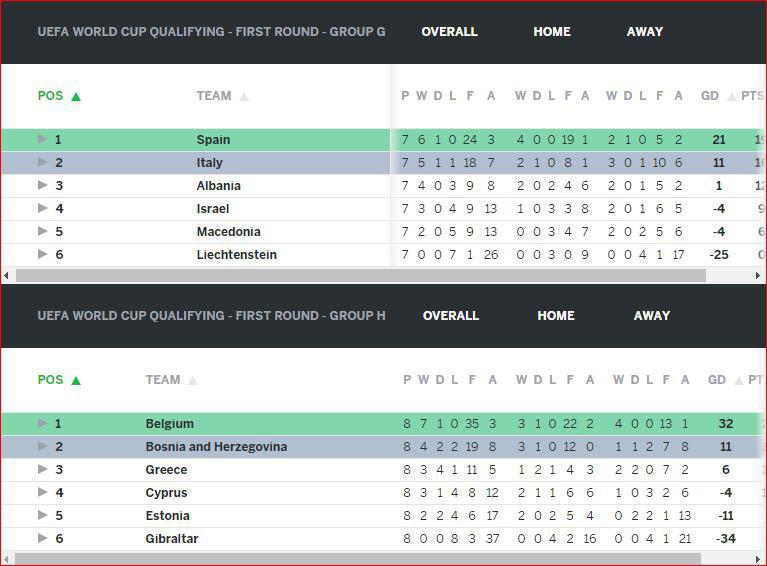This screenshot has height=566, width=767.
Task: Switch Group G to AWAY tab
Action: pyautogui.click(x=645, y=32)
